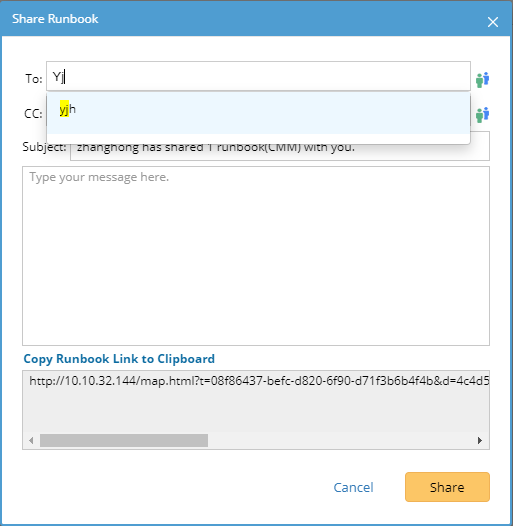
Task: Click Copy Runbook Link to Clipboard
Action: tap(119, 359)
